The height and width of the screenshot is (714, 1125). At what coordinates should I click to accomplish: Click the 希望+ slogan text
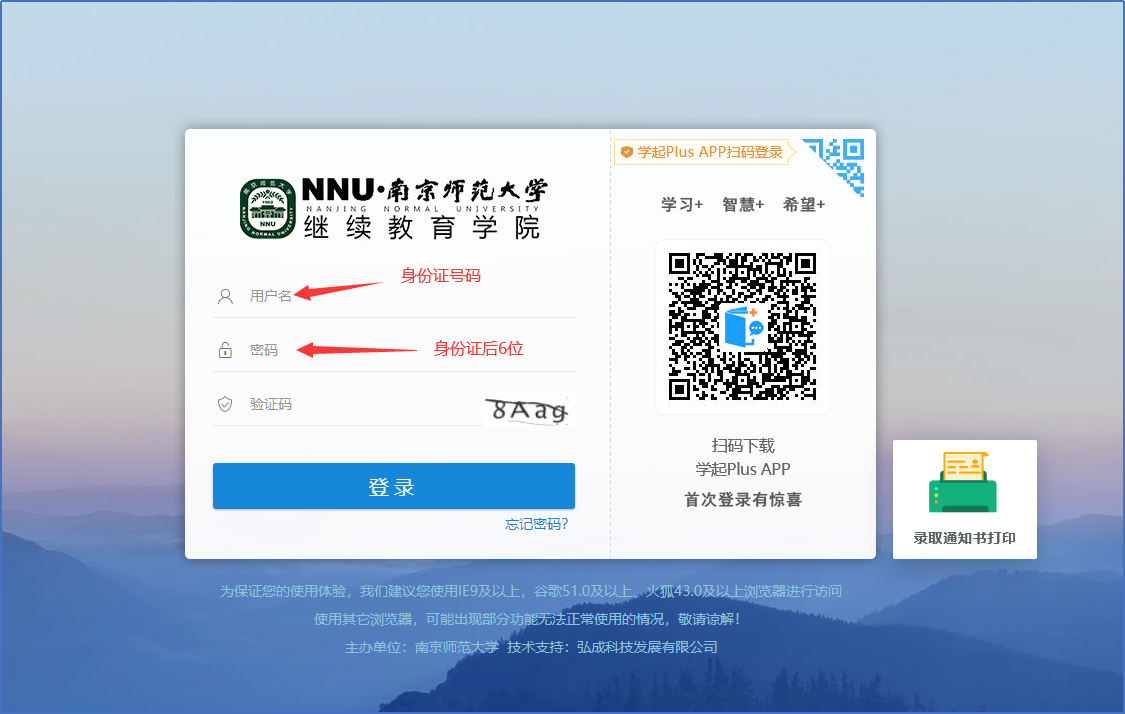point(804,205)
